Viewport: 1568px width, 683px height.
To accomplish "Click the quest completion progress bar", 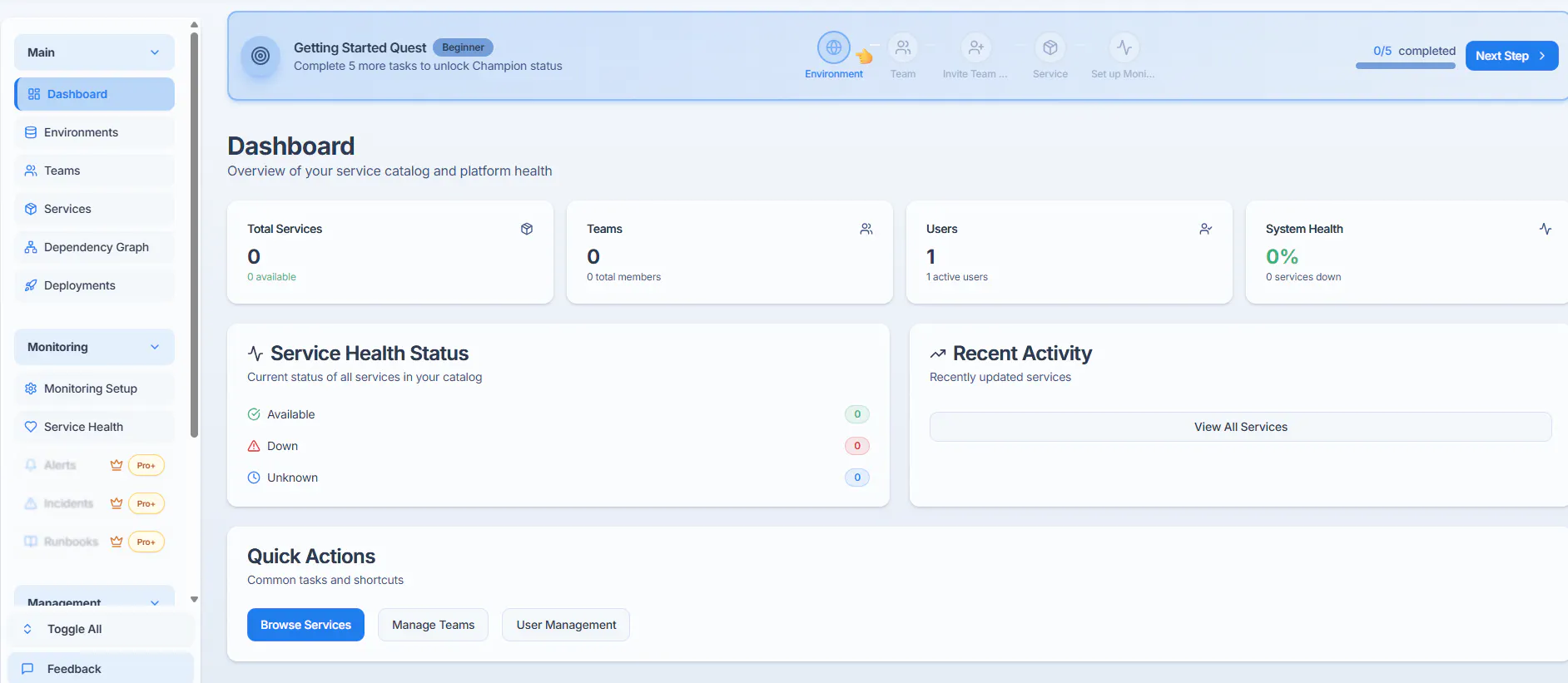I will (1406, 66).
